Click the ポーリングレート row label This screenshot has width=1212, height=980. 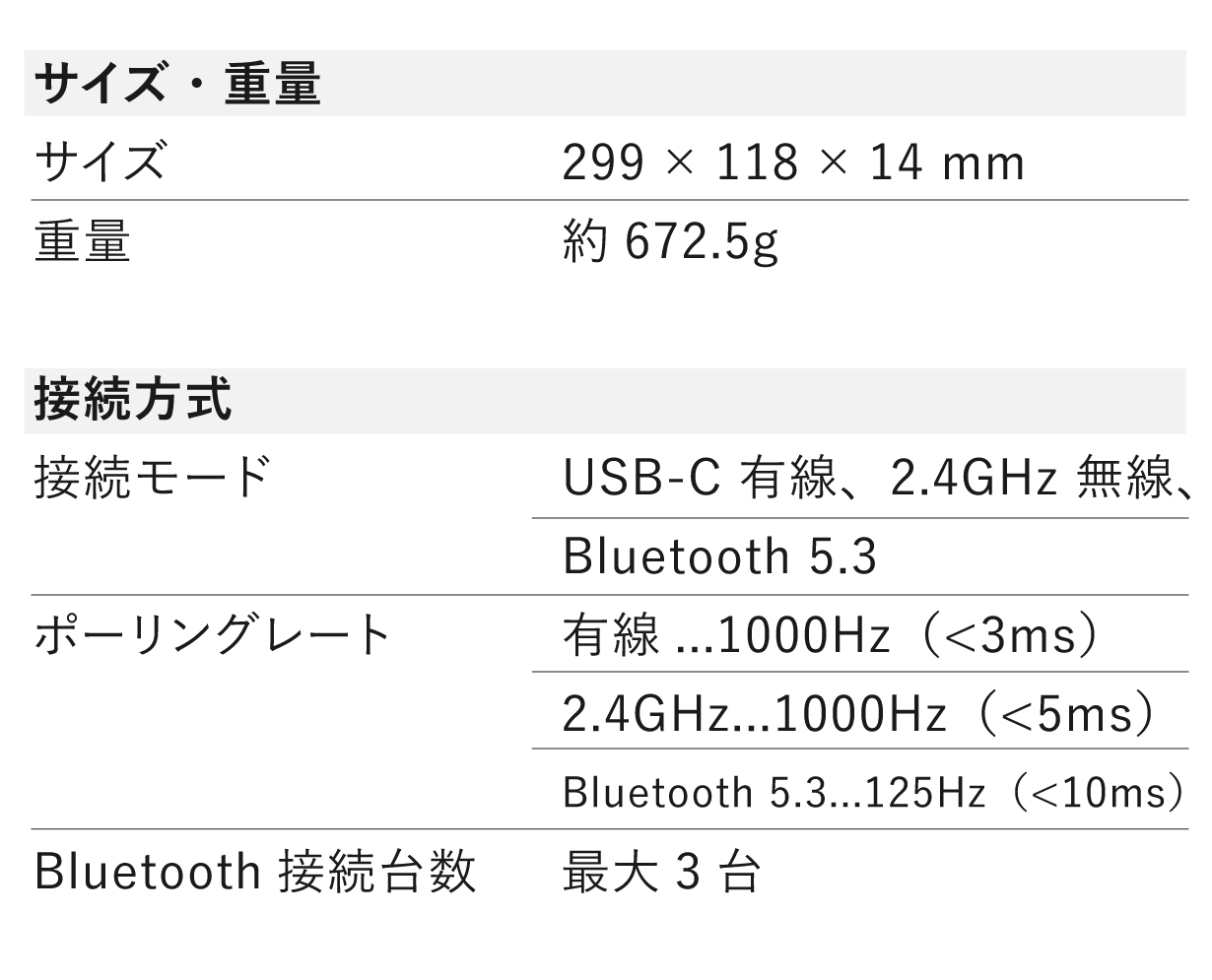pyautogui.click(x=214, y=635)
